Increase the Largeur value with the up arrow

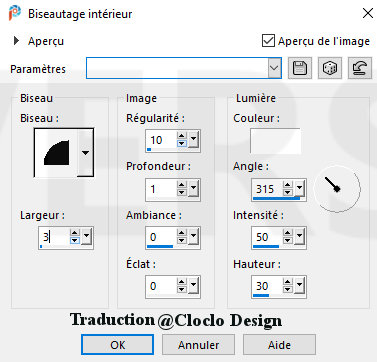75,233
